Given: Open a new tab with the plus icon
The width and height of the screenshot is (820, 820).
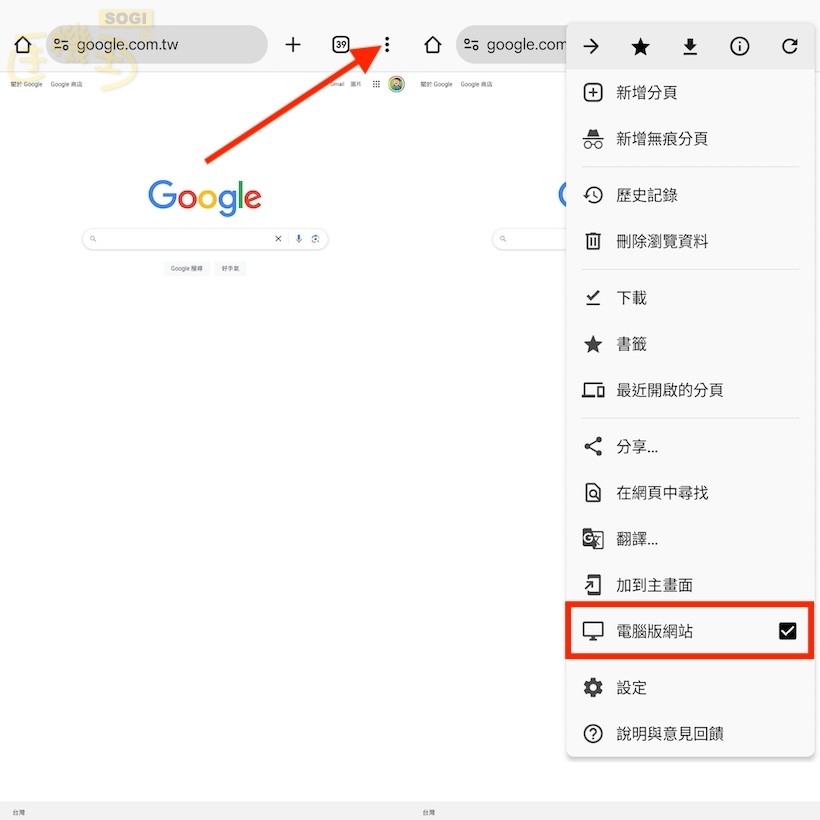Looking at the screenshot, I should [x=293, y=44].
